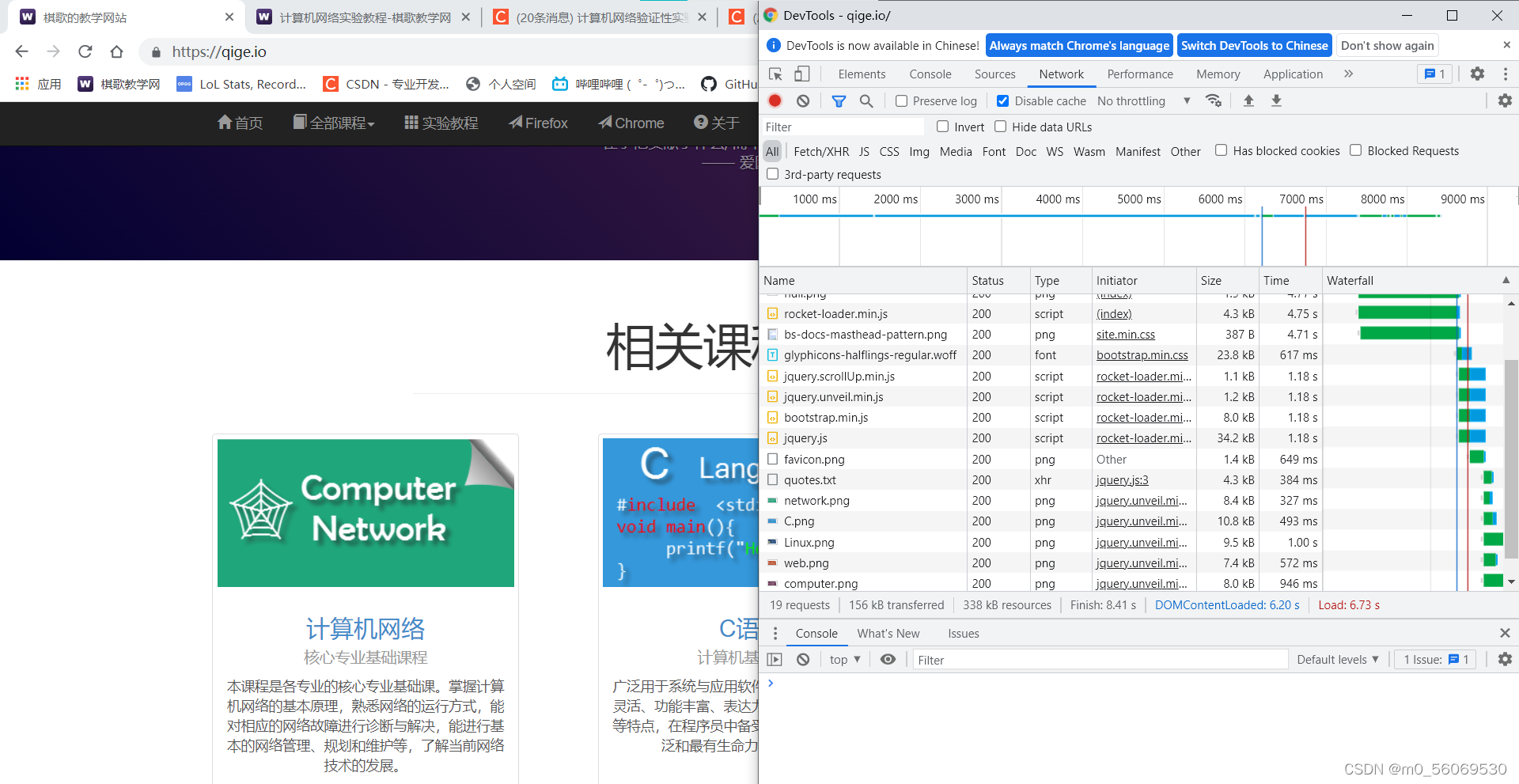Open the top context selector in console

[x=844, y=659]
